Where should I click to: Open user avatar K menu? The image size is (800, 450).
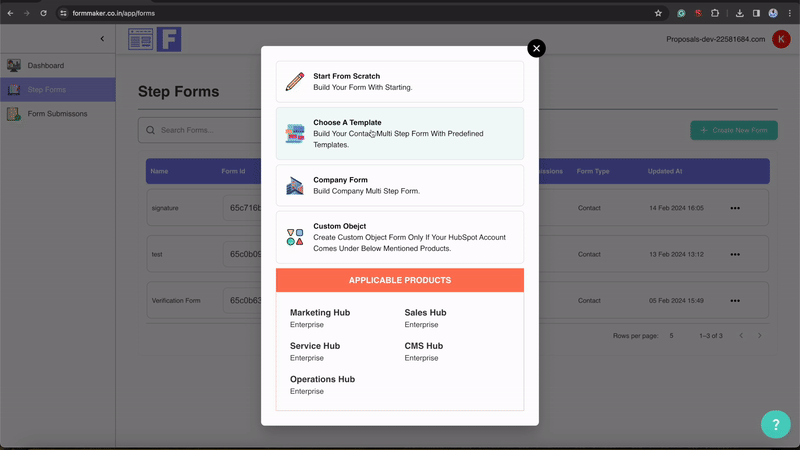coord(781,39)
